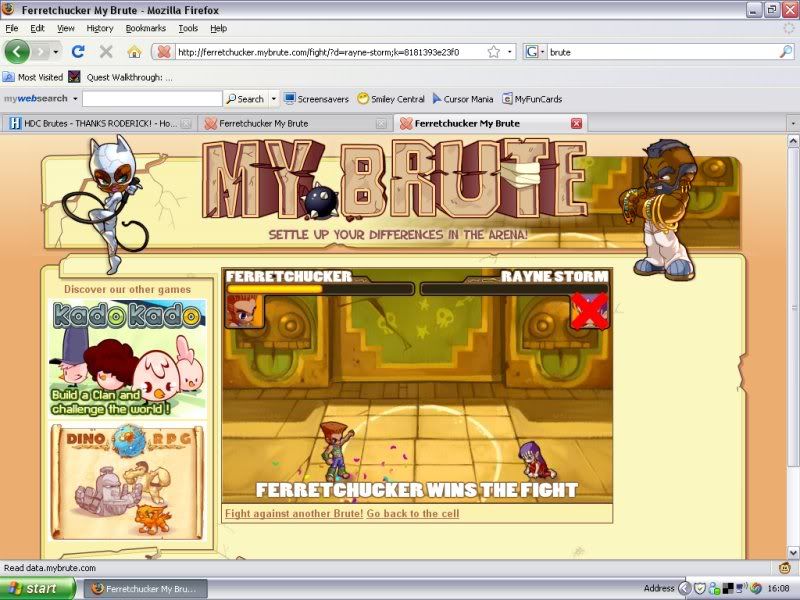The height and width of the screenshot is (600, 800).
Task: Open the Edit menu
Action: tap(37, 28)
